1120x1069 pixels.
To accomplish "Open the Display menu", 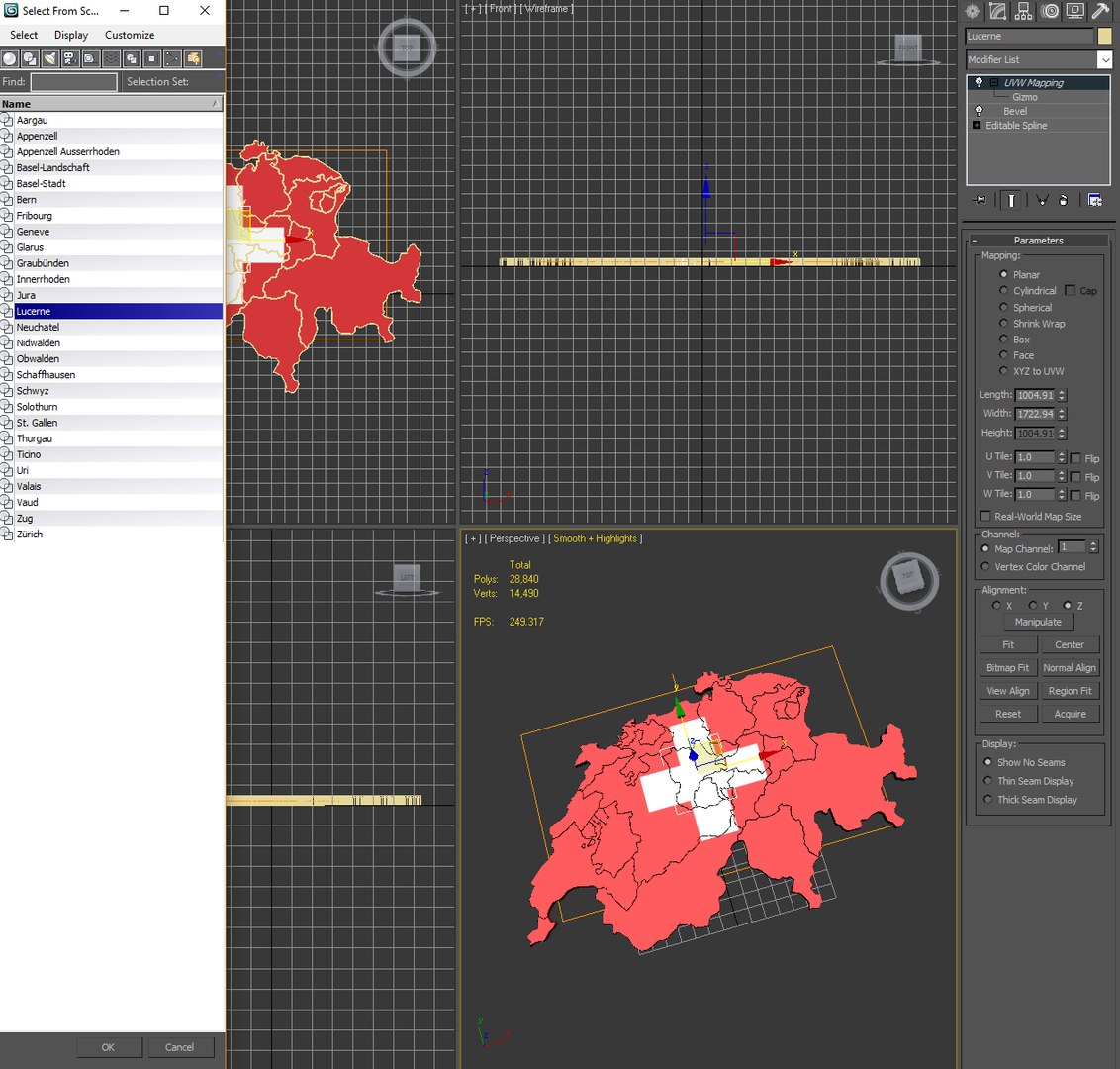I will (x=70, y=35).
